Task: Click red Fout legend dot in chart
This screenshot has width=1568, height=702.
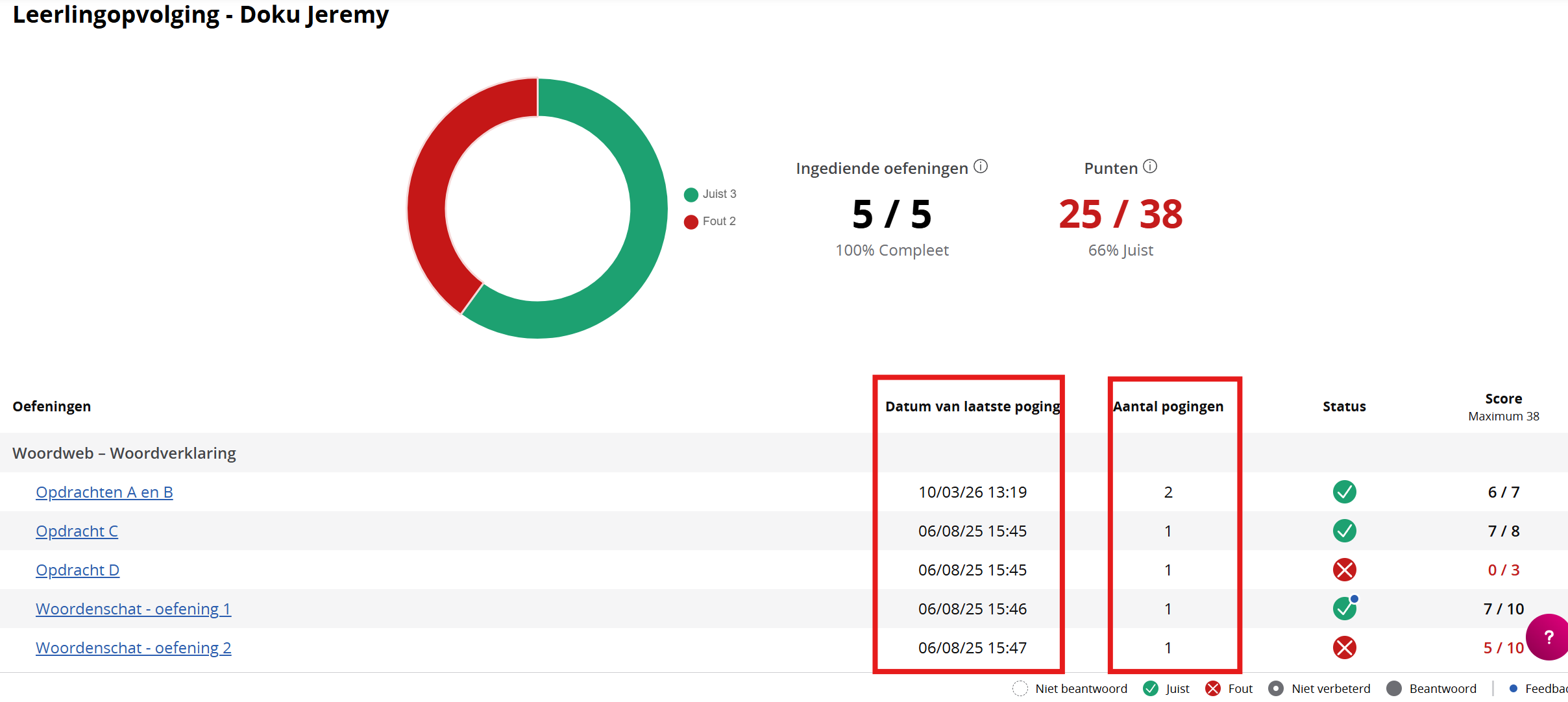Action: pos(691,222)
